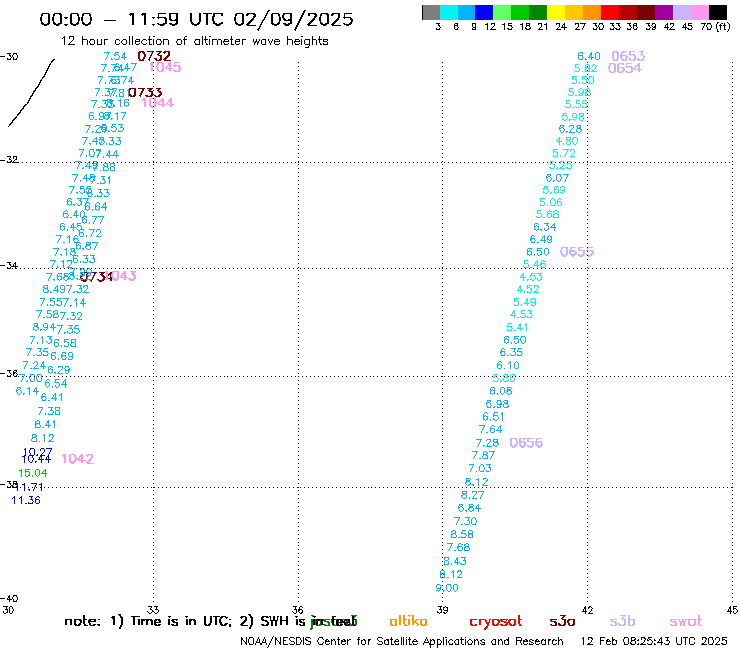Click the NOAA/NESDIS Center credit line
The height and width of the screenshot is (650, 740).
402,642
